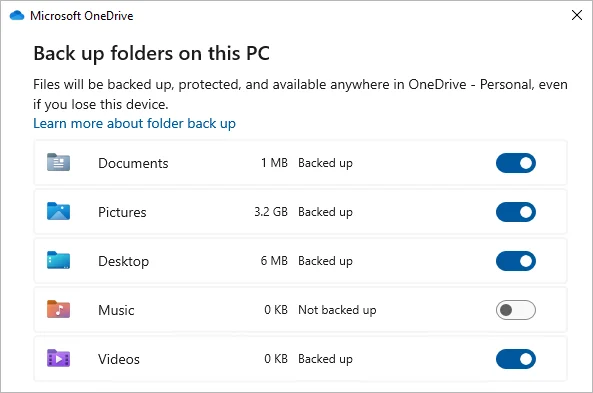
Task: Click the Back up folders heading
Action: pyautogui.click(x=151, y=53)
